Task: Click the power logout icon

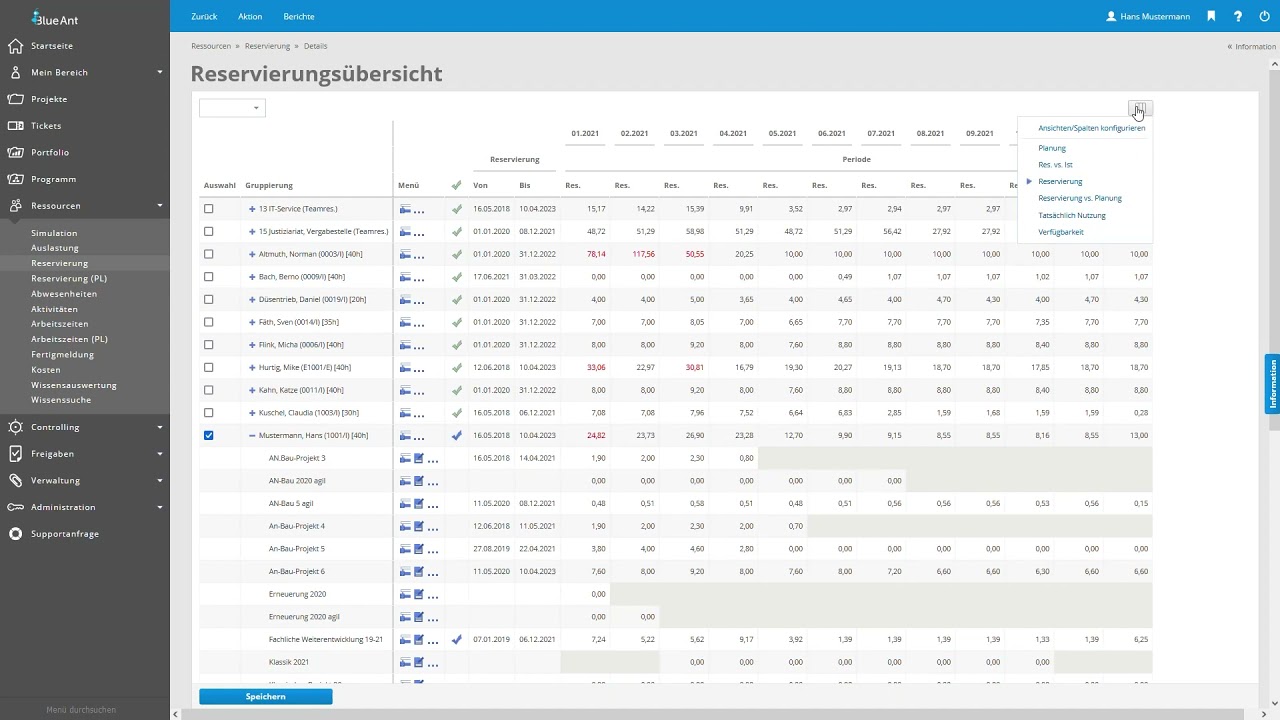Action: tap(1265, 16)
